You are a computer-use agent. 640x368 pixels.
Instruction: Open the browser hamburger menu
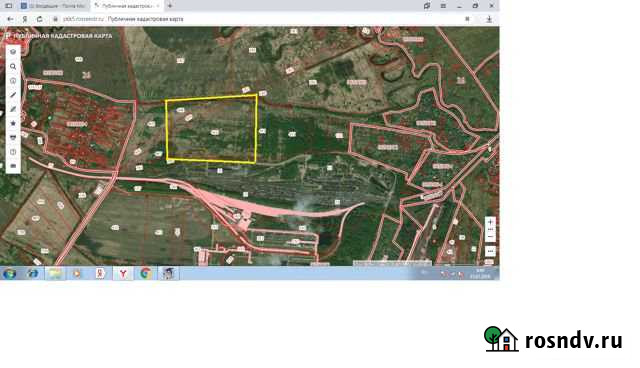443,6
